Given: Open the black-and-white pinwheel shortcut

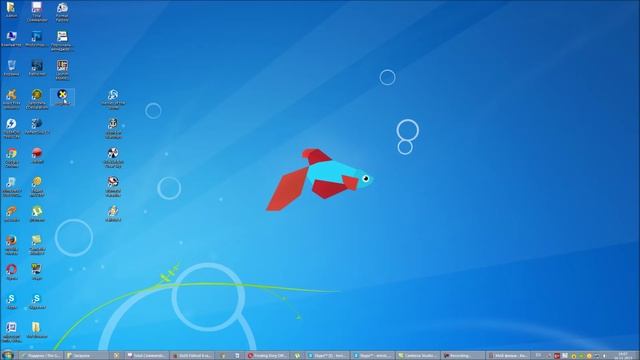Looking at the screenshot, I should pyautogui.click(x=113, y=158).
